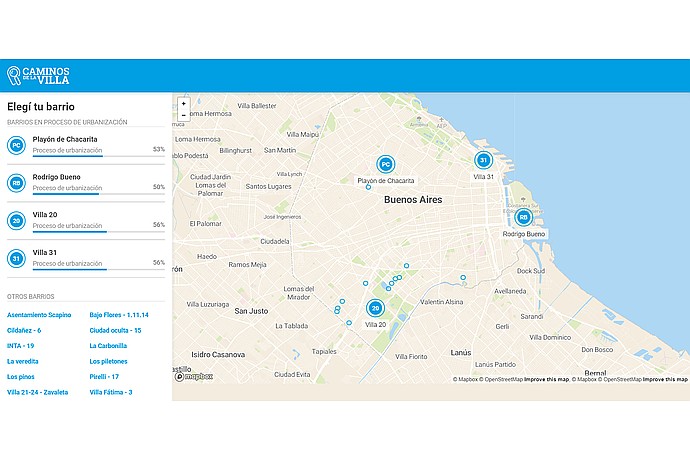Click the Mapbox logo on the map
Screen dimensions: 690x460
[194, 377]
